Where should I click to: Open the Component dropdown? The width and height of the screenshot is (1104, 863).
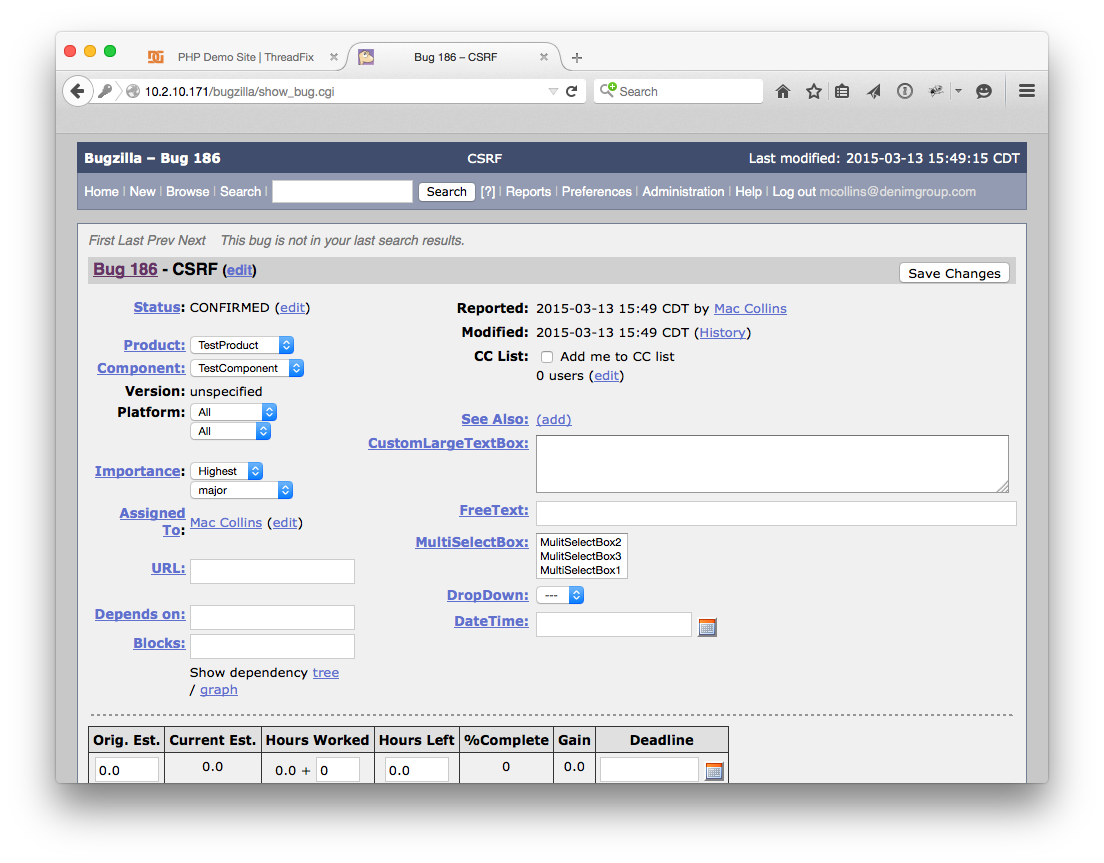[246, 368]
